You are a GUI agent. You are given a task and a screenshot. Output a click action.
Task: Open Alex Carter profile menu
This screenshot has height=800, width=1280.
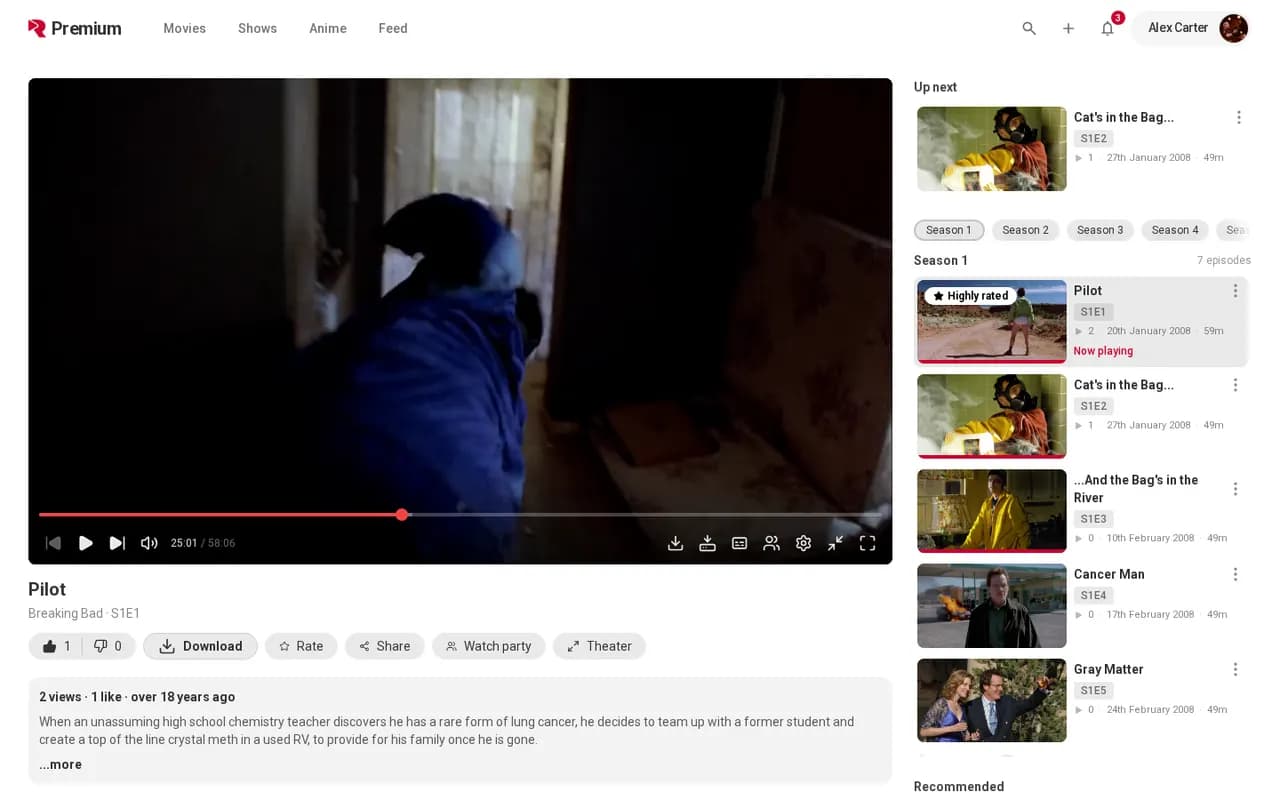coord(1191,28)
